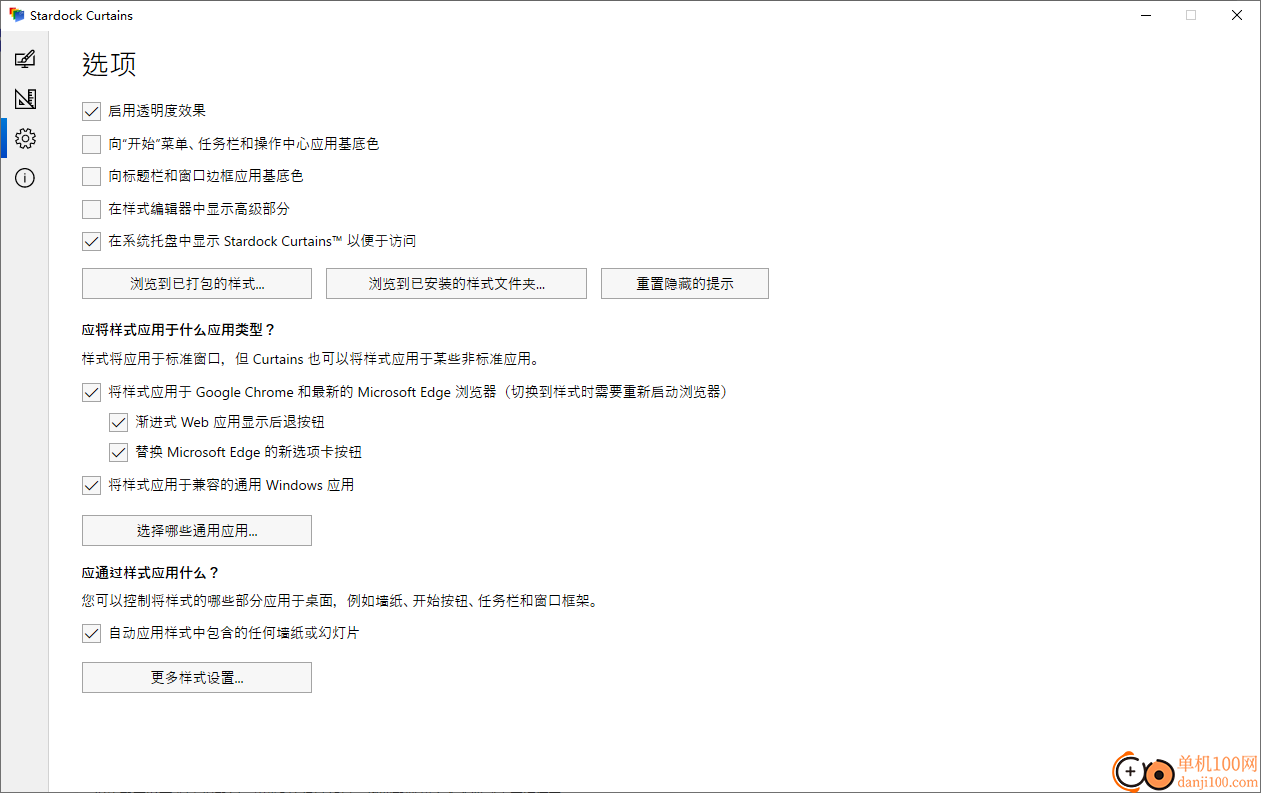1261x793 pixels.
Task: Open the style editor sidebar icon
Action: pyautogui.click(x=25, y=99)
